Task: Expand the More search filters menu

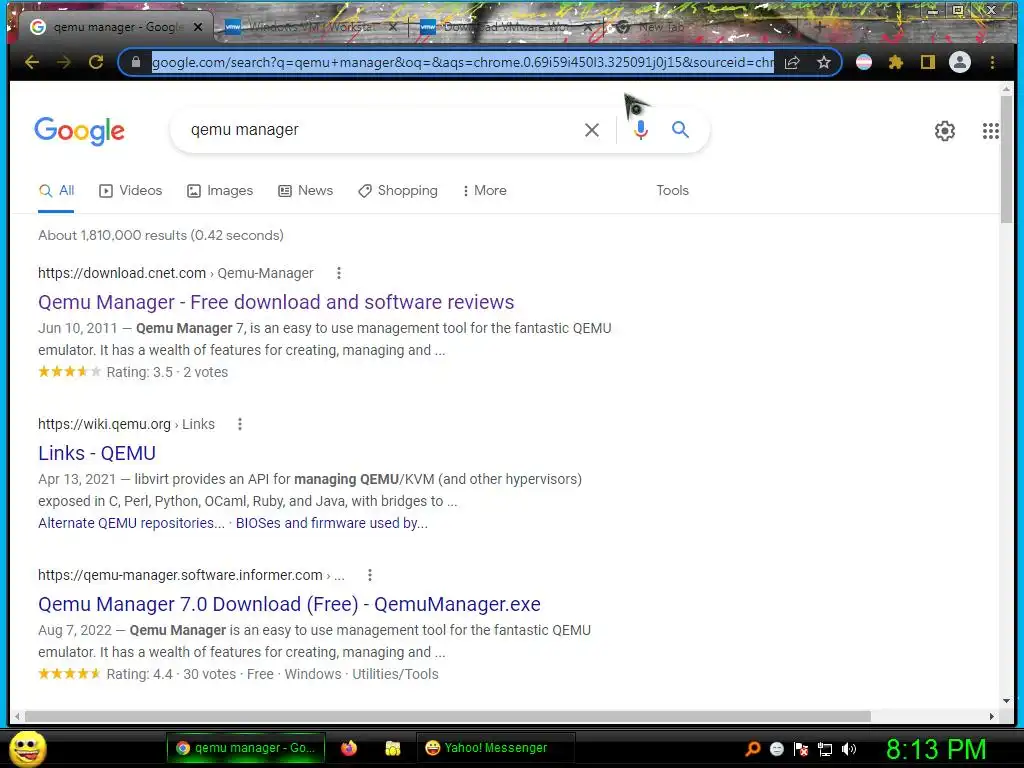Action: 485,191
